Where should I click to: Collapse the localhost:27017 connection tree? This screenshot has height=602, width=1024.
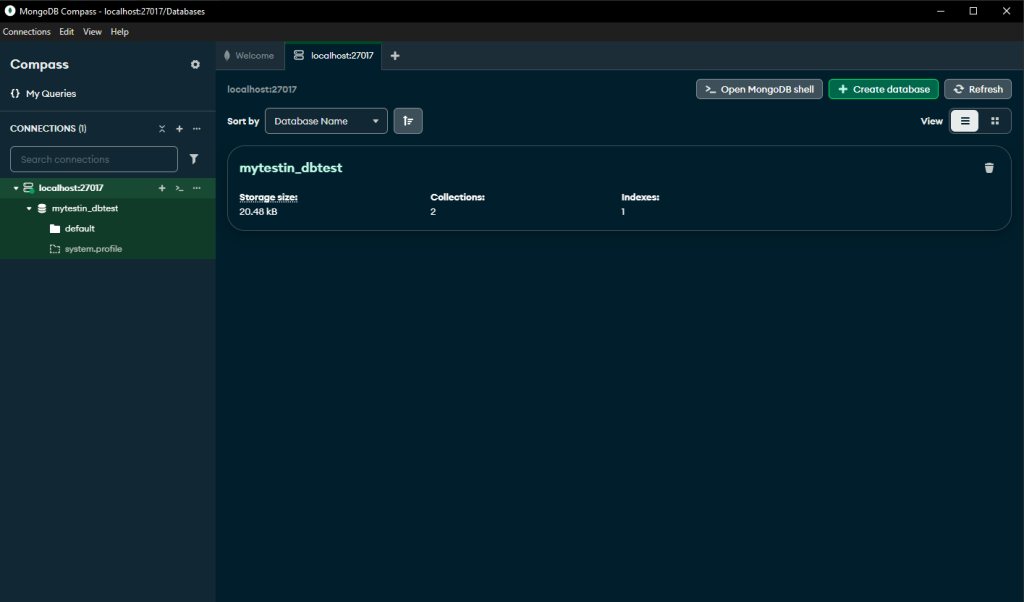(16, 188)
